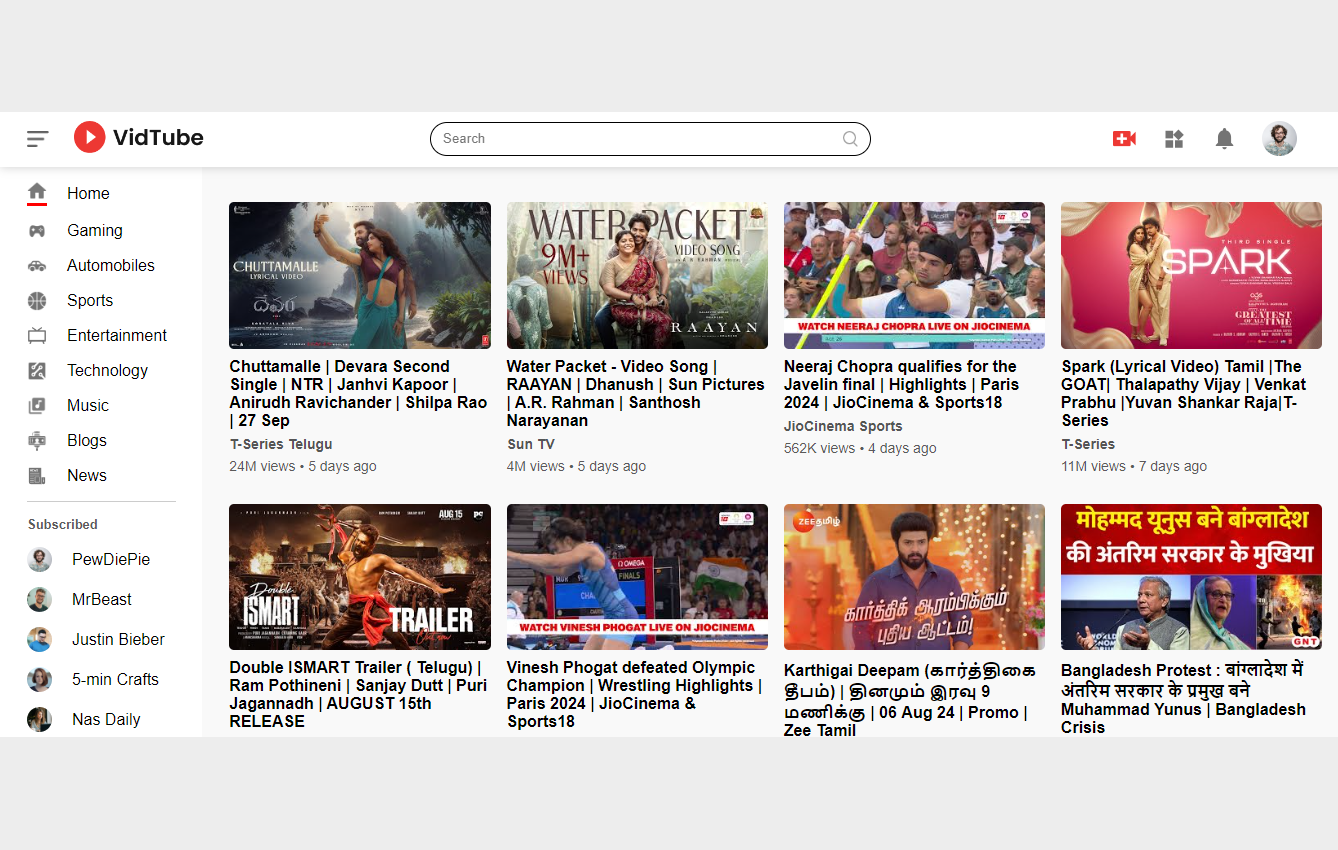Visit the T-Series Telugu channel link
The height and width of the screenshot is (850, 1338).
tap(281, 443)
